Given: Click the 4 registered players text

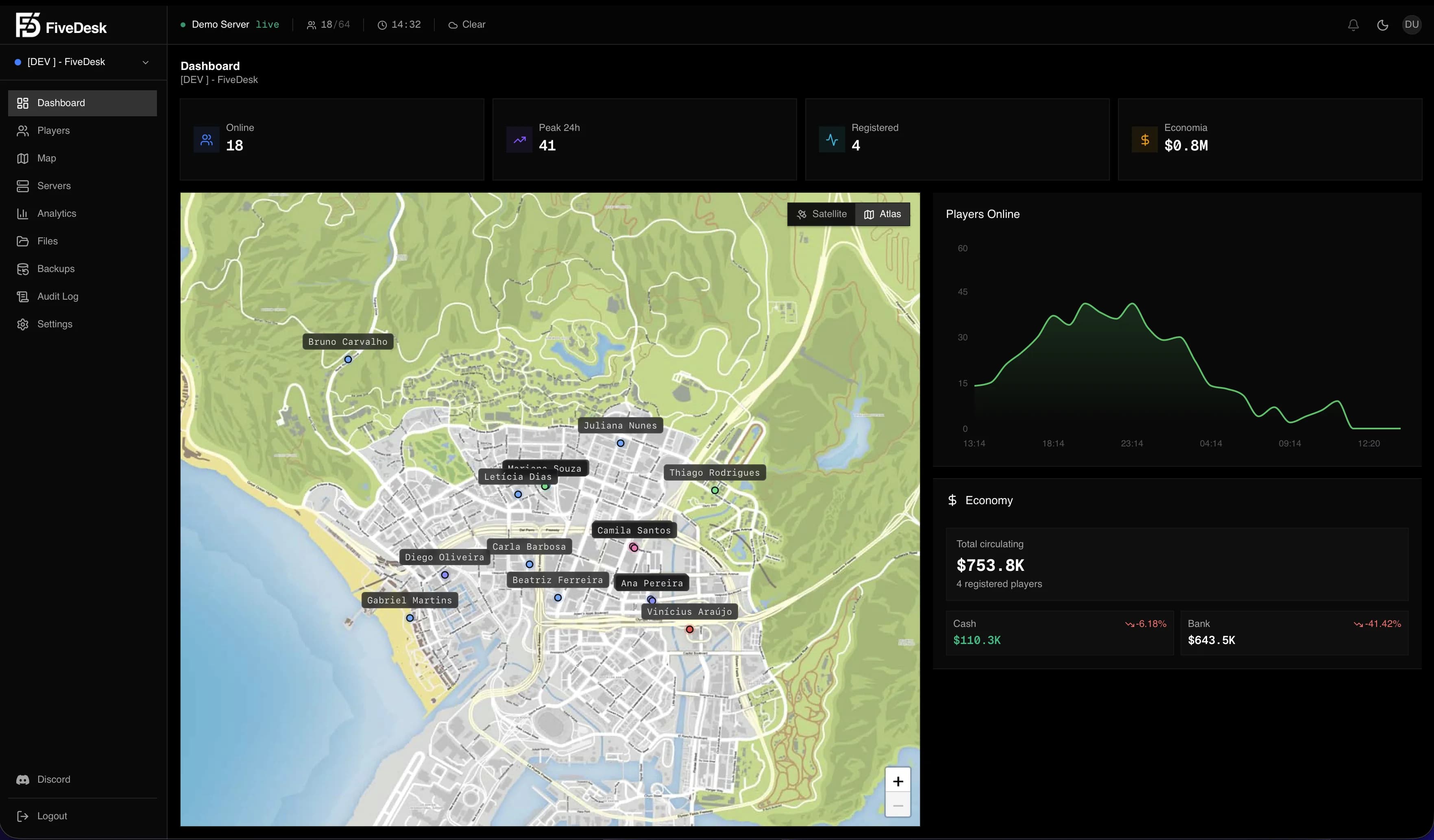Looking at the screenshot, I should (999, 584).
